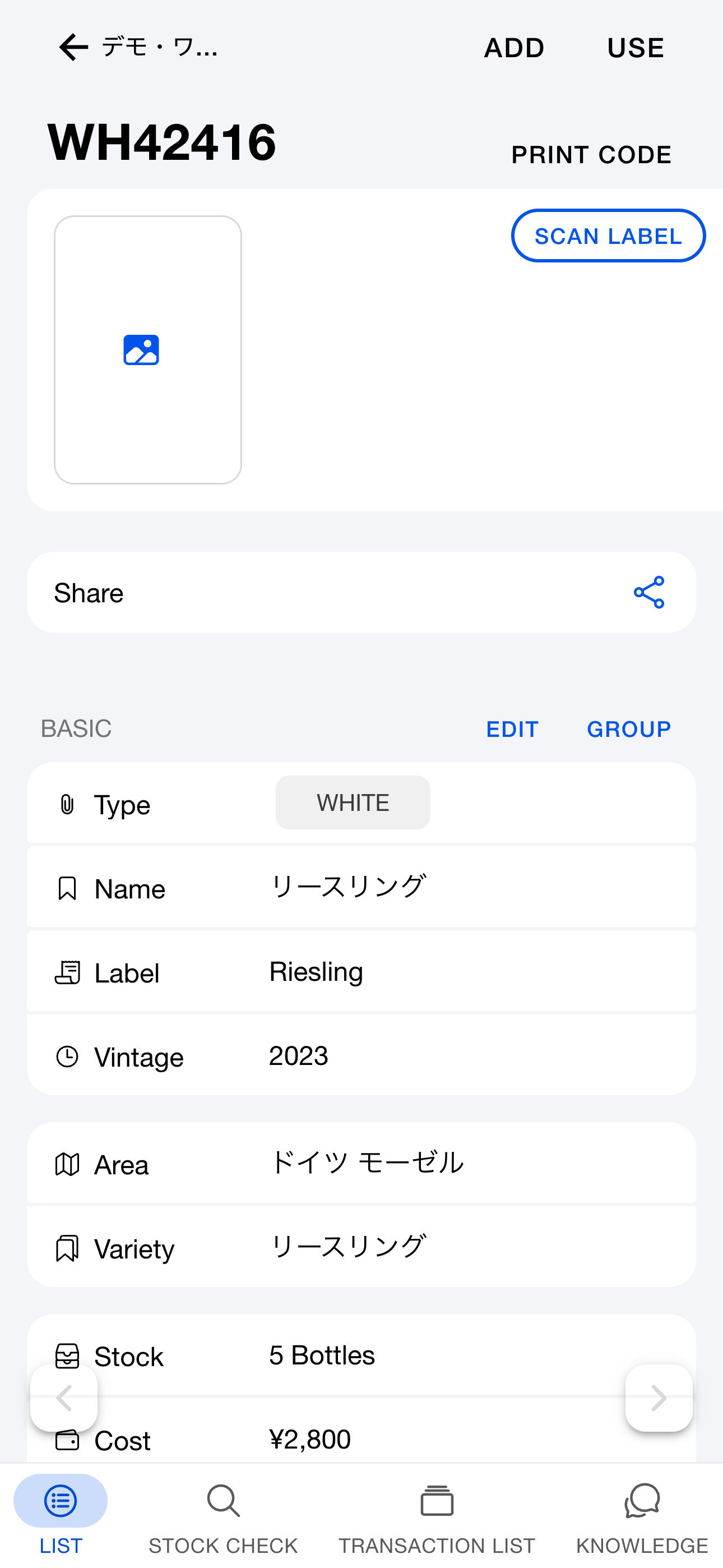Tap the Variety value リースリング
723x1568 pixels.
tap(348, 1247)
